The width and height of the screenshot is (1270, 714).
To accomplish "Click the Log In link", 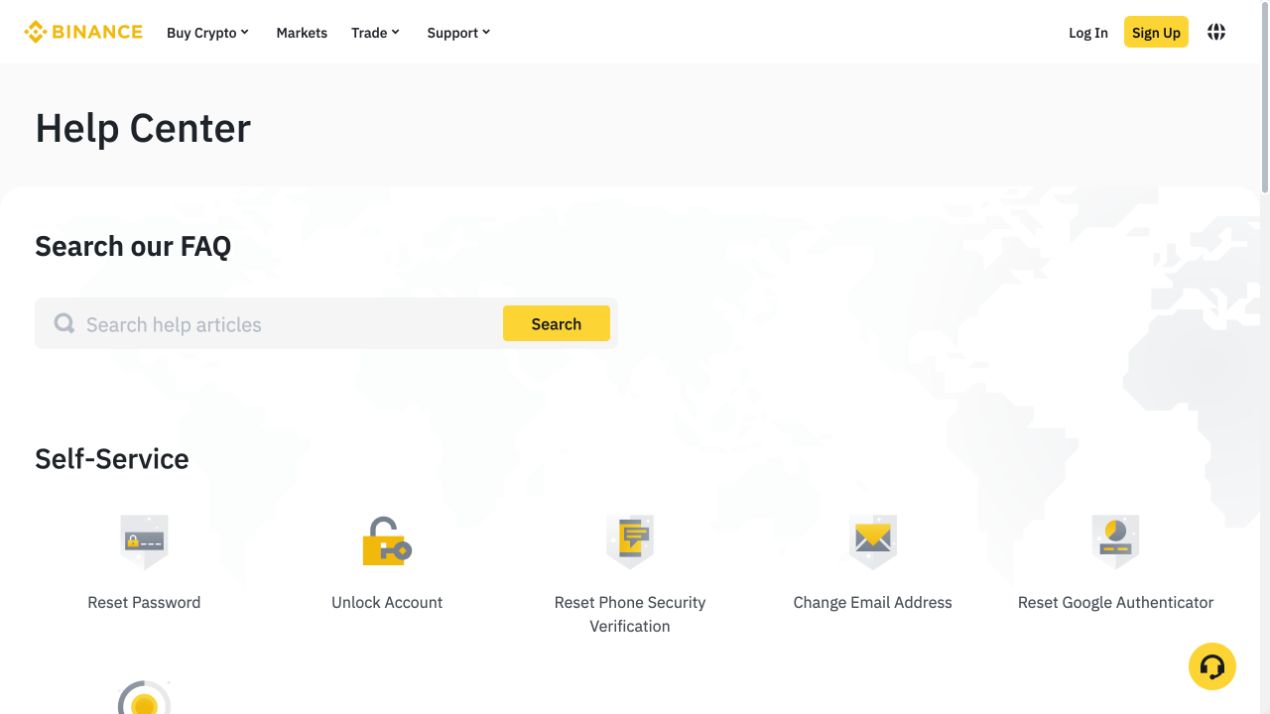I will coord(1088,33).
